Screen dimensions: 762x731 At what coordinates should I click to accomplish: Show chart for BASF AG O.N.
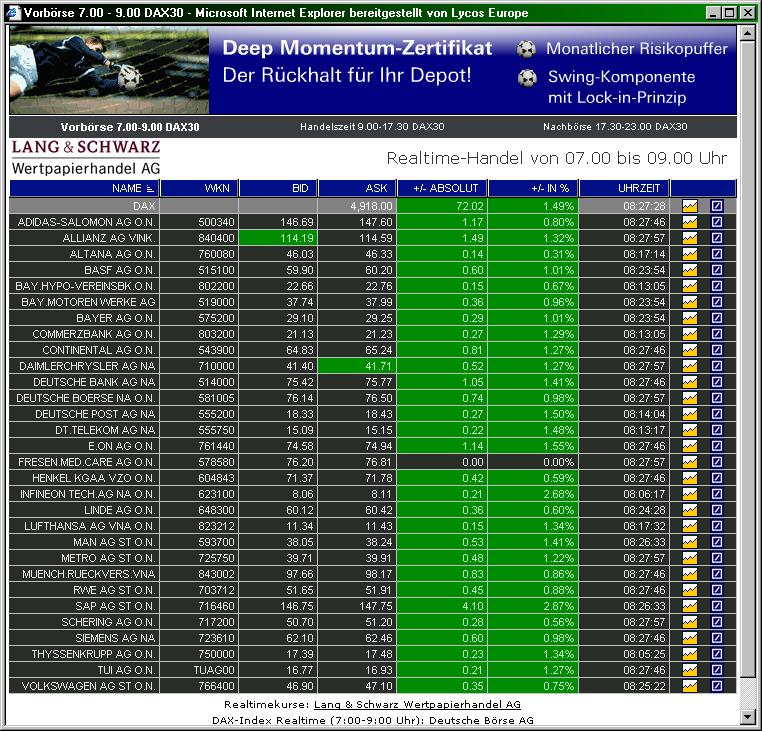coord(690,270)
